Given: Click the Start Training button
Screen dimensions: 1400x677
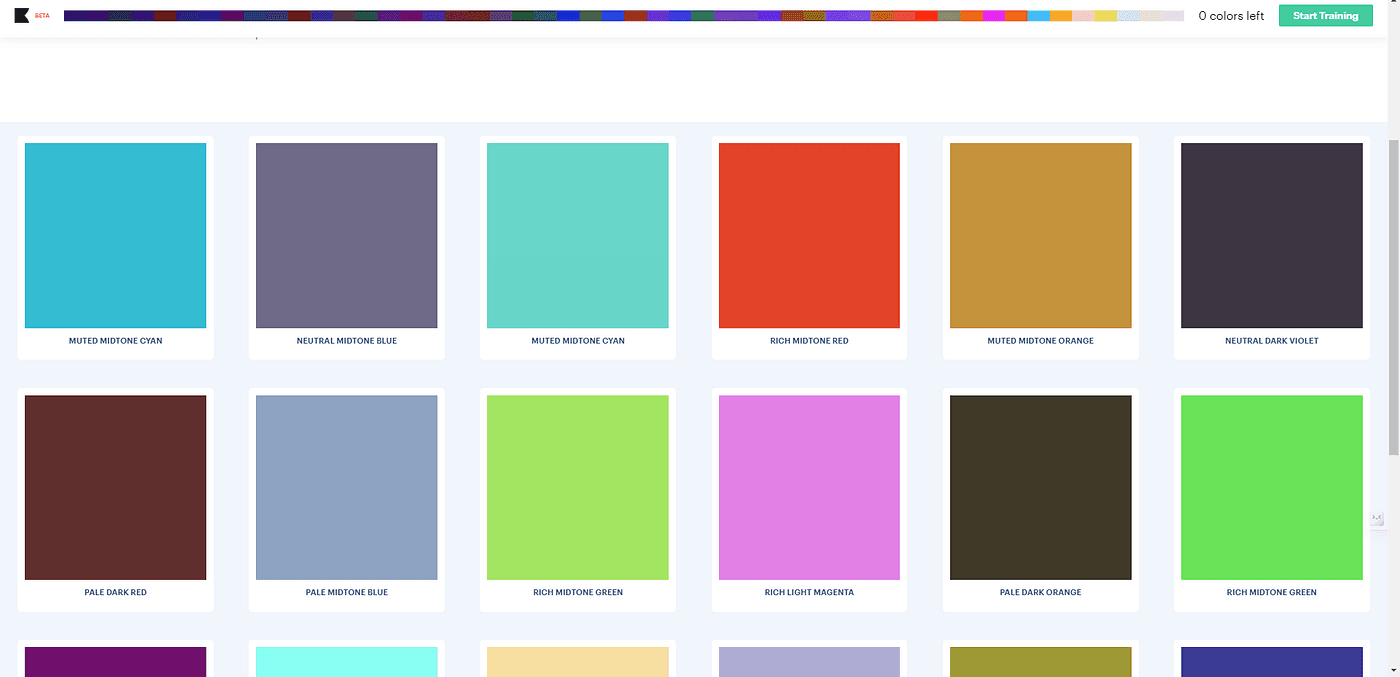Looking at the screenshot, I should pos(1325,15).
